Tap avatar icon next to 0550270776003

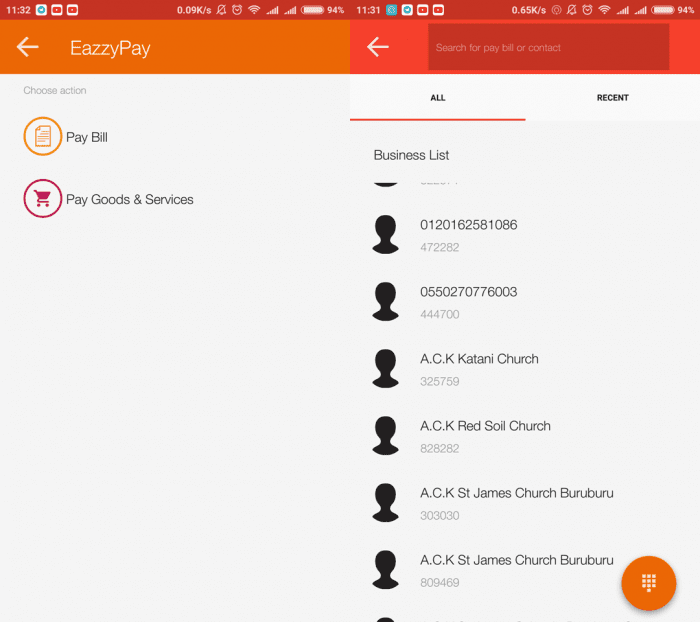[x=386, y=301]
